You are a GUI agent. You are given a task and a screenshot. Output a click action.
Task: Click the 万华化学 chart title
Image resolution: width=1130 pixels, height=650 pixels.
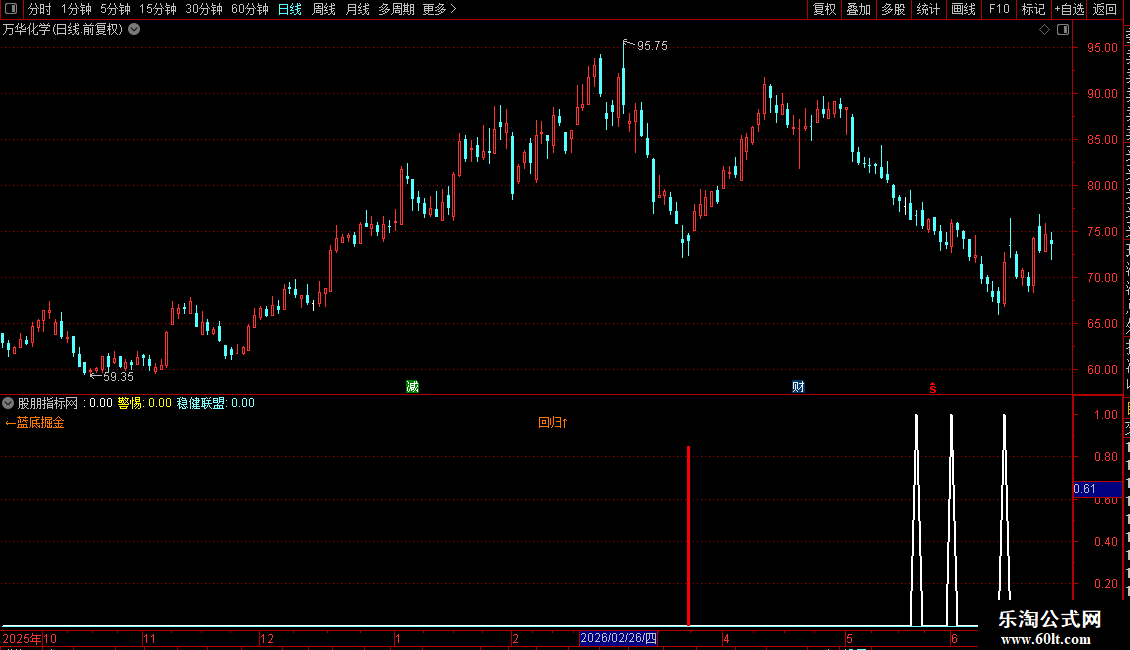tap(63, 30)
